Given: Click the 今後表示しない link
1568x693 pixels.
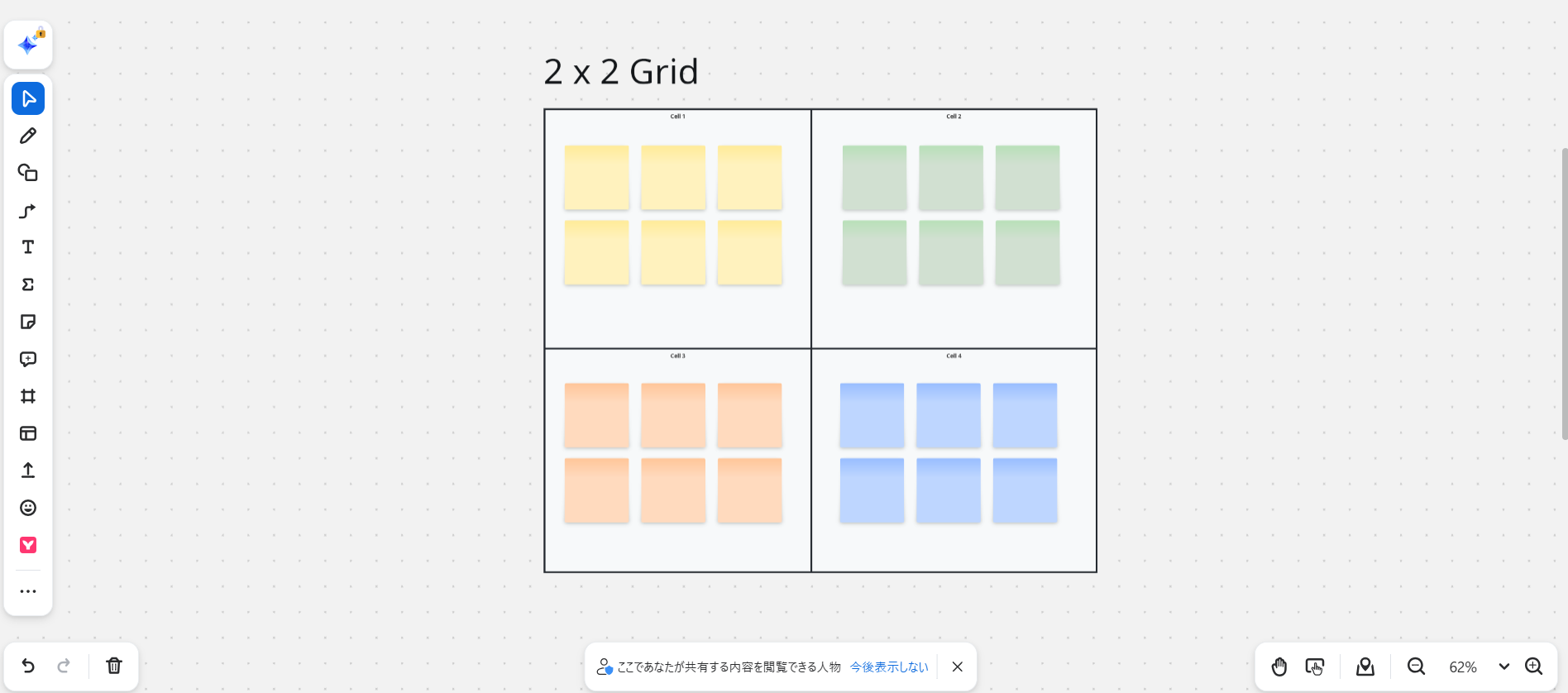Looking at the screenshot, I should tap(888, 667).
